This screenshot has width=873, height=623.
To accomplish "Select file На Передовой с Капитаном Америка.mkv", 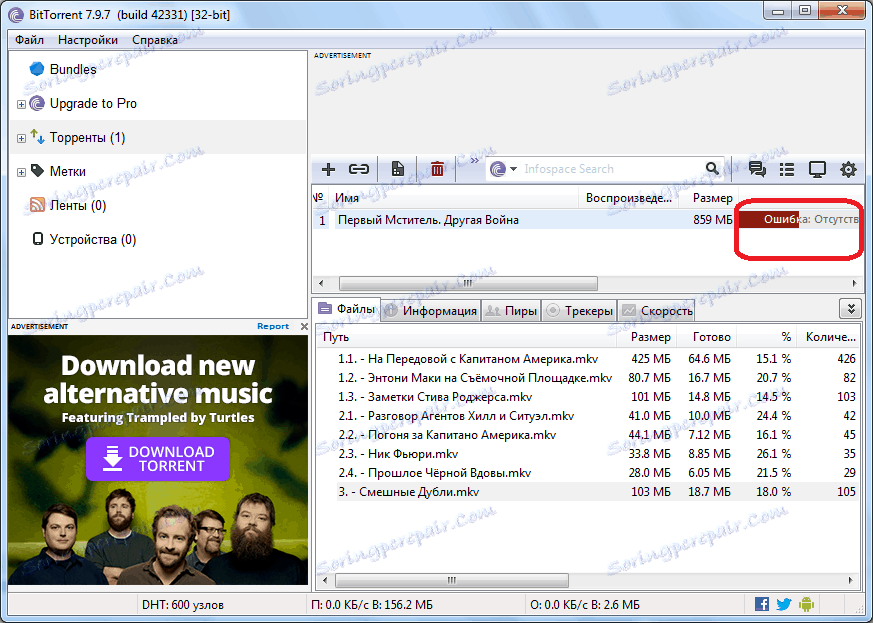I will tap(468, 359).
